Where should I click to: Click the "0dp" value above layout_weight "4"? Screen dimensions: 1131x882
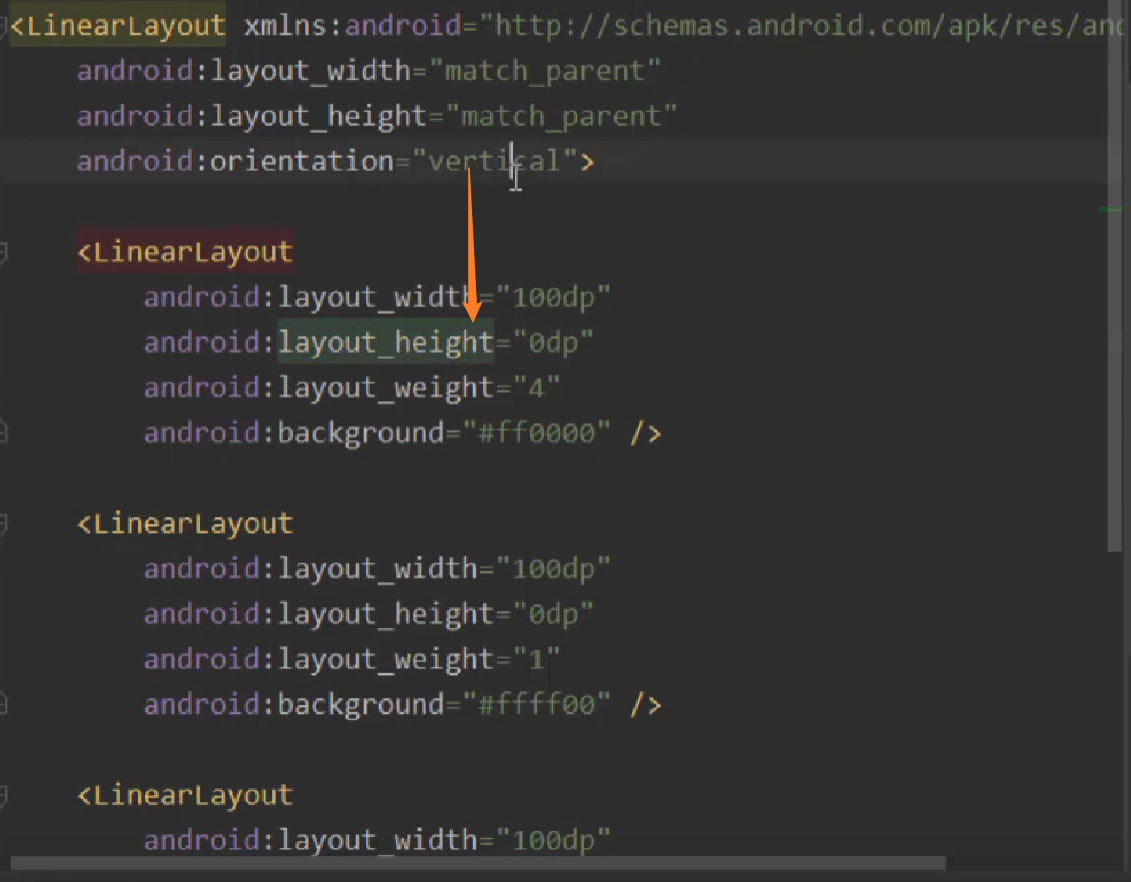[x=553, y=343]
